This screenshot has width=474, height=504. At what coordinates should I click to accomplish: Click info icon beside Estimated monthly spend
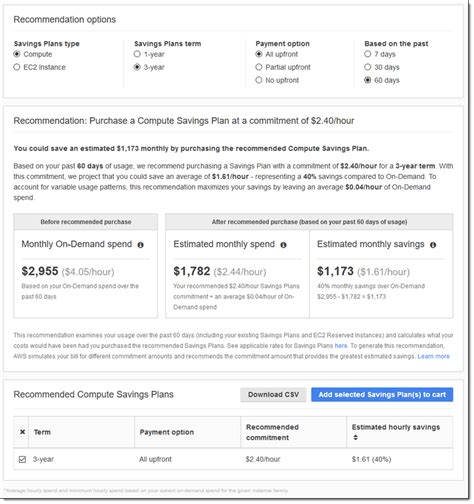click(x=283, y=245)
